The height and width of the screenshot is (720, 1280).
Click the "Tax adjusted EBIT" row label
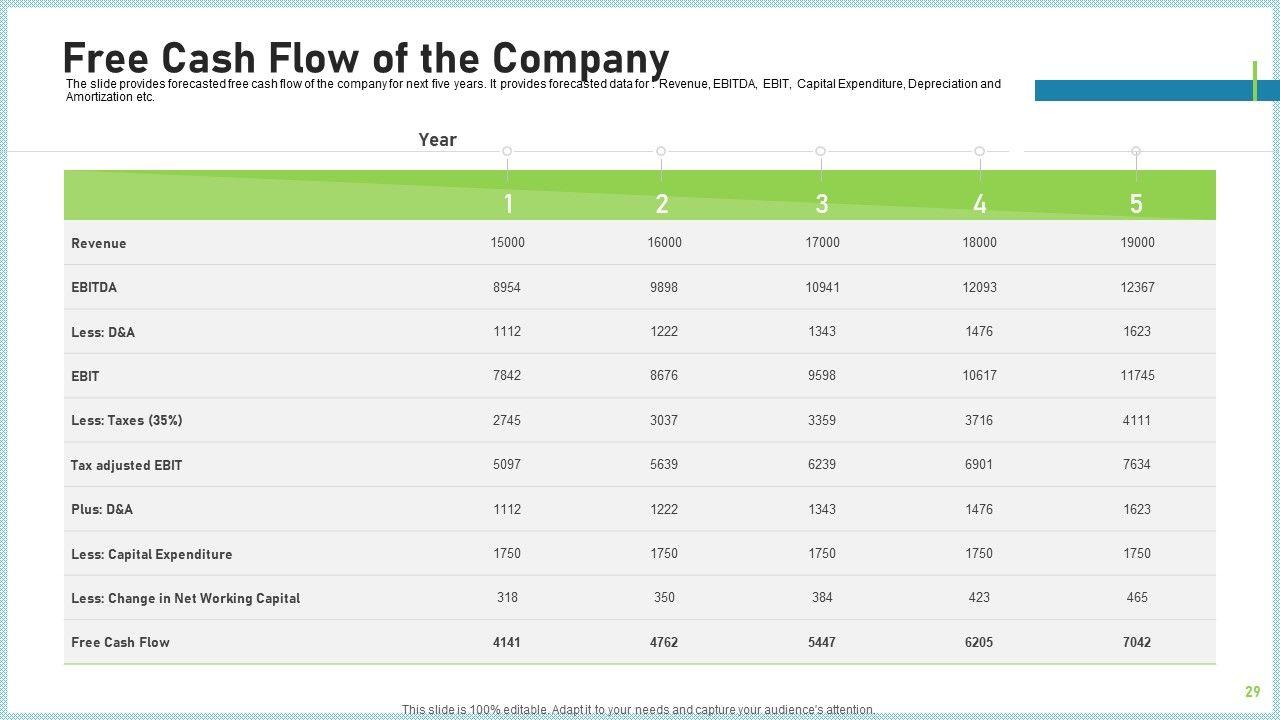(127, 465)
